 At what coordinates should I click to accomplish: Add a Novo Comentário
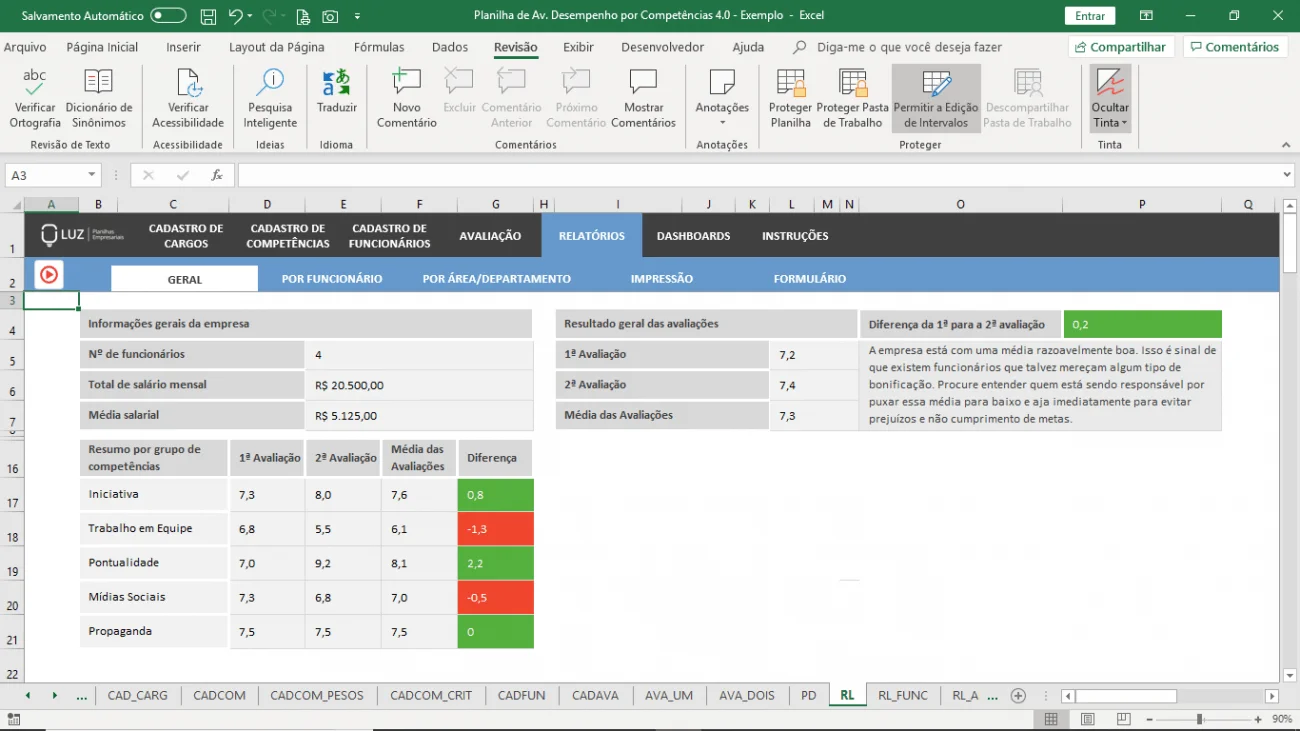(x=407, y=99)
